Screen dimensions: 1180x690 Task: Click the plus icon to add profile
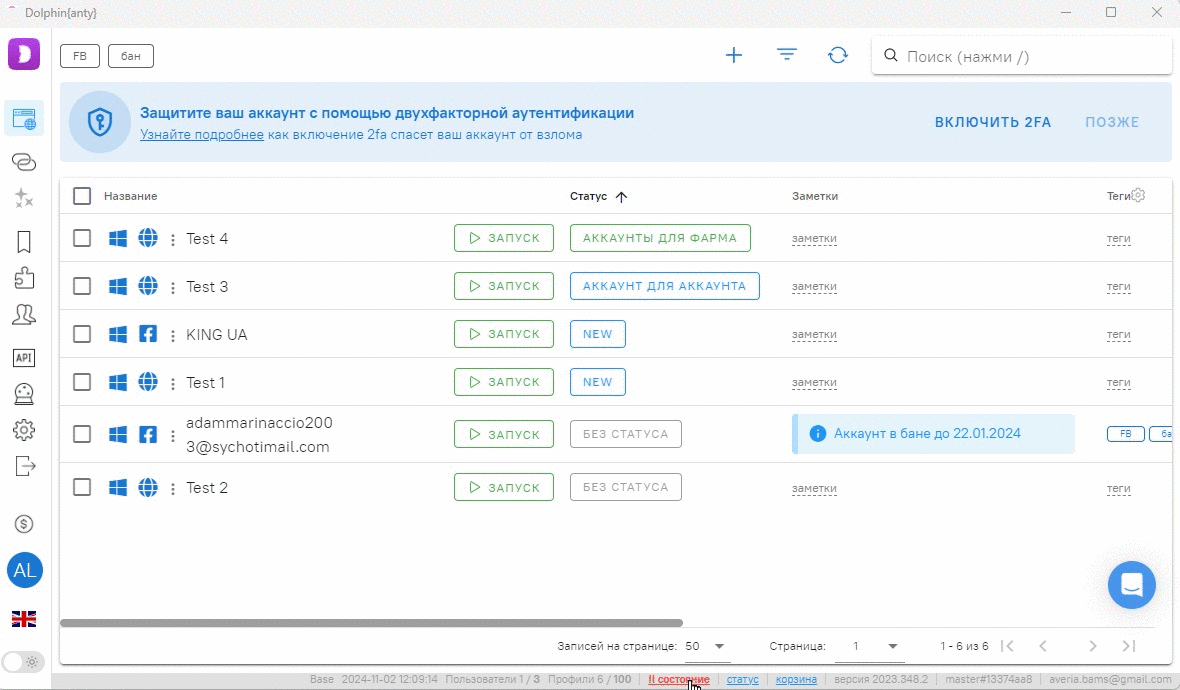(x=734, y=56)
